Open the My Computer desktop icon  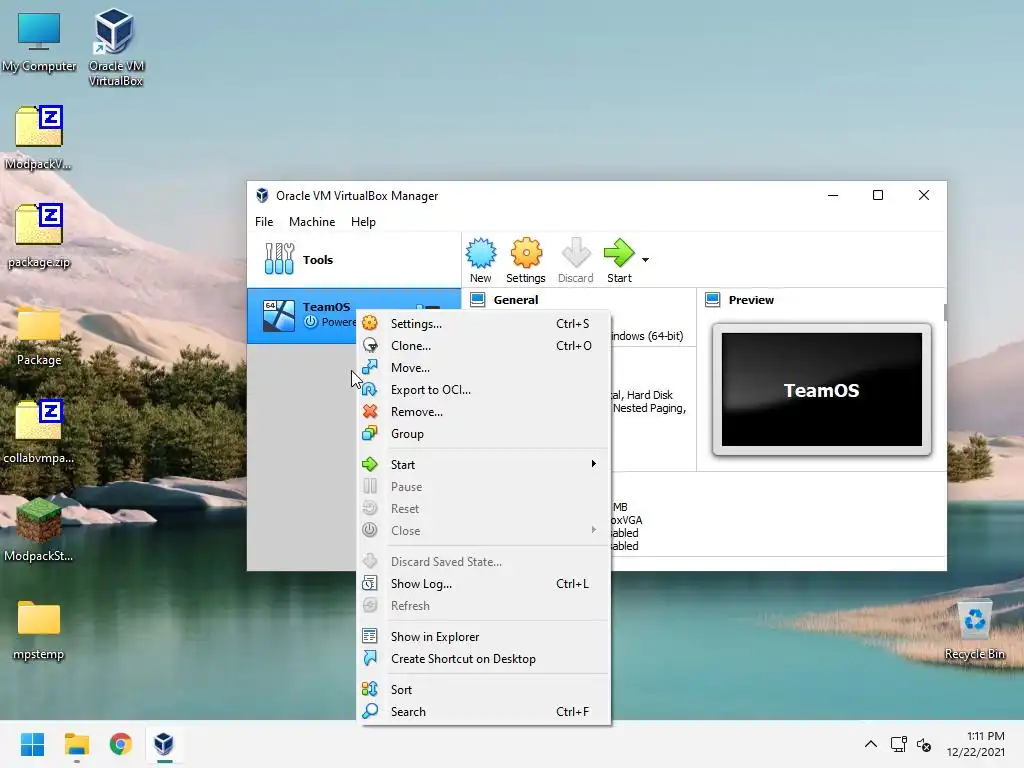(39, 41)
